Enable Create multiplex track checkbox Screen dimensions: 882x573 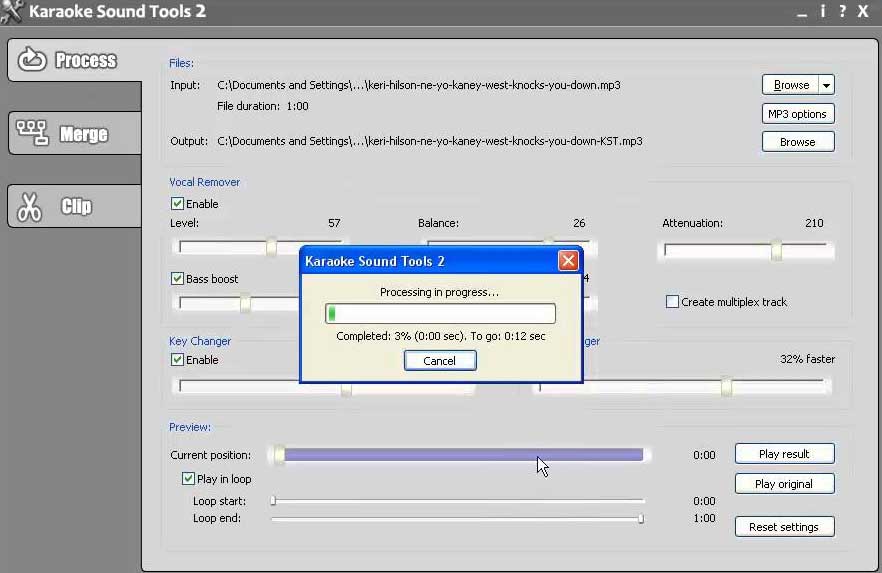[672, 301]
